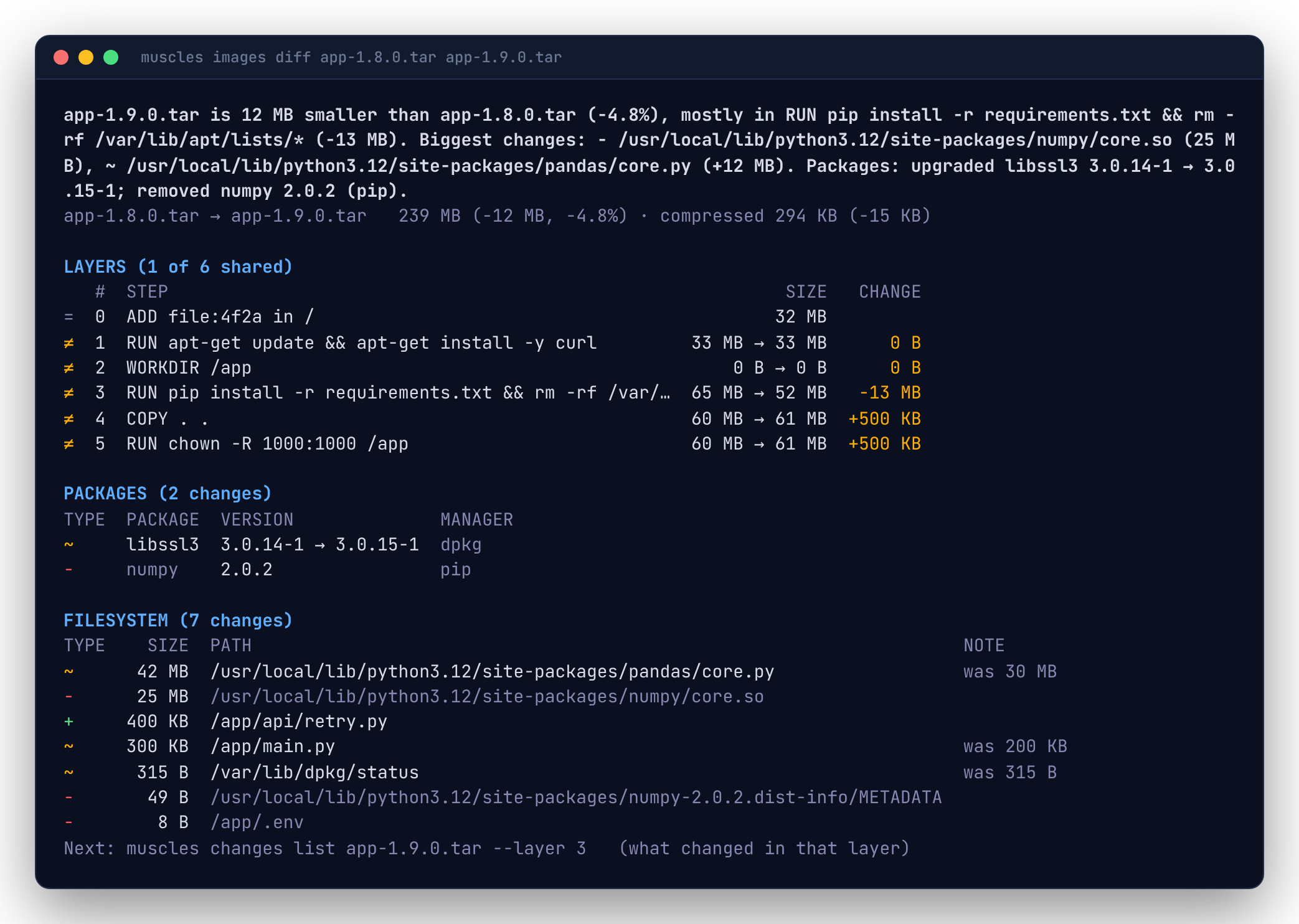The height and width of the screenshot is (924, 1299).
Task: Click the tilde icon beside pandas/core.py
Action: click(68, 672)
